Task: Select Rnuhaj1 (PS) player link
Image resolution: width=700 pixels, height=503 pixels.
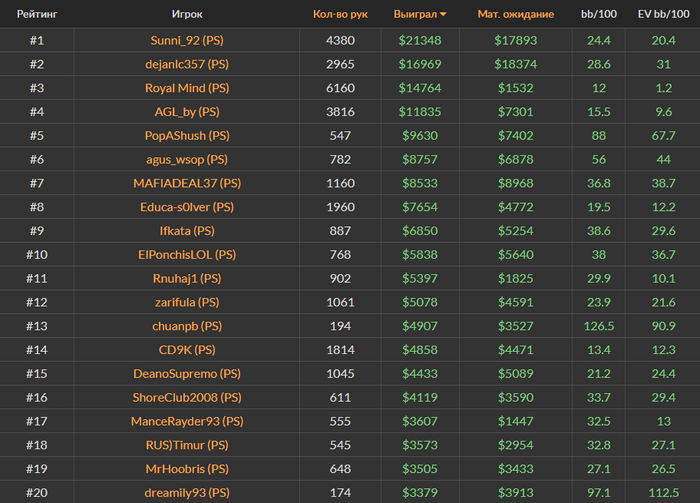Action: tap(186, 278)
